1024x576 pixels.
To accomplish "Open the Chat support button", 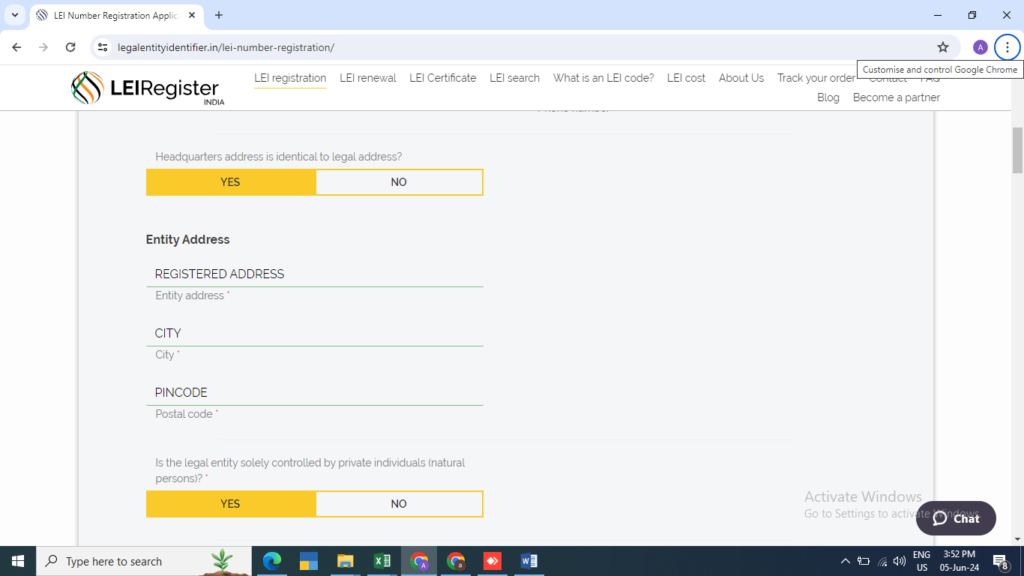I will [x=956, y=518].
